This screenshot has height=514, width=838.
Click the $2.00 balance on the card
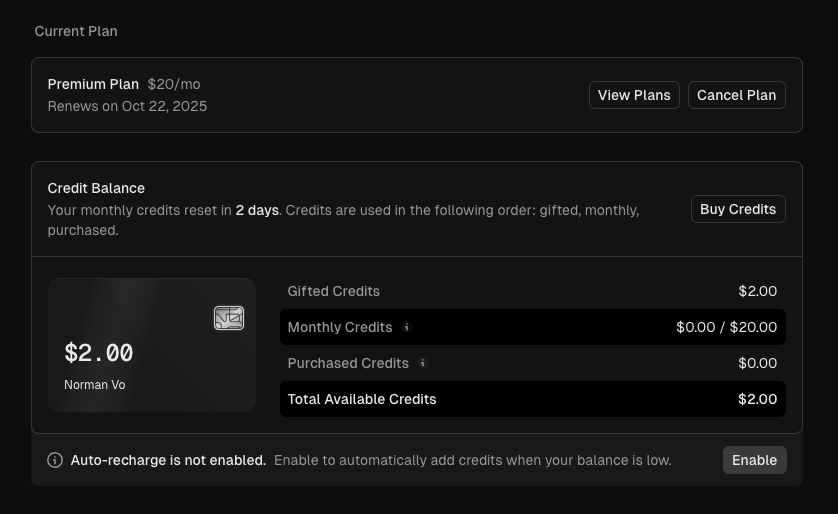[x=99, y=353]
